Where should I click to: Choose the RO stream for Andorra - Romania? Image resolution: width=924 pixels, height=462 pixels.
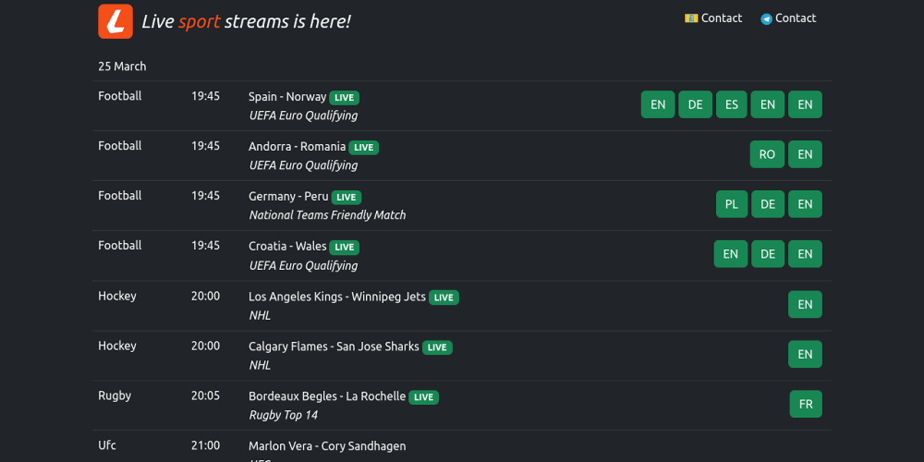pyautogui.click(x=767, y=154)
